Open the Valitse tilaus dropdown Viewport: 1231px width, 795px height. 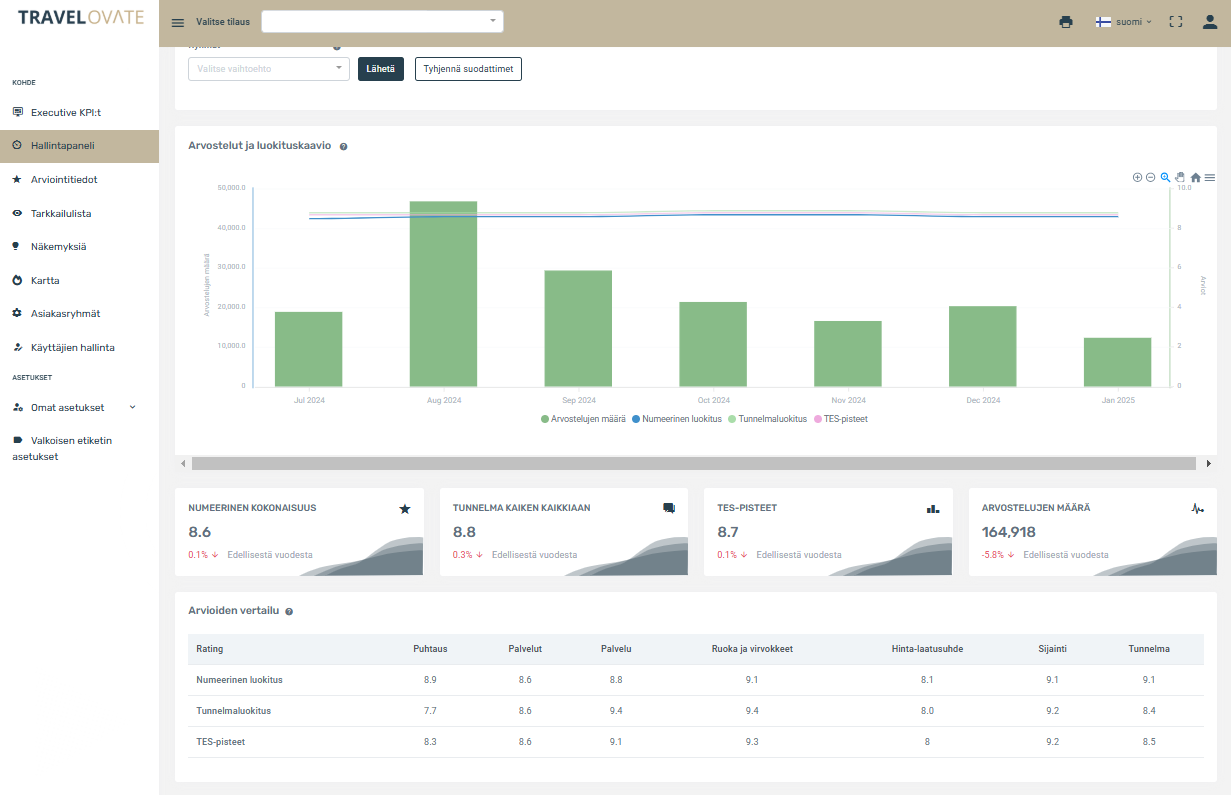(382, 22)
